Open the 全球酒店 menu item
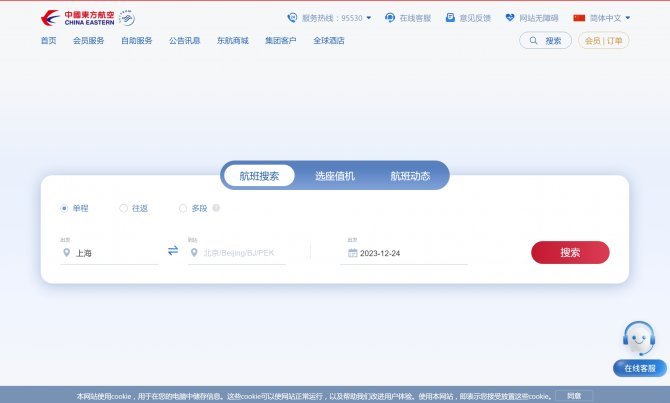Screen dimensions: 670x403 coord(329,41)
